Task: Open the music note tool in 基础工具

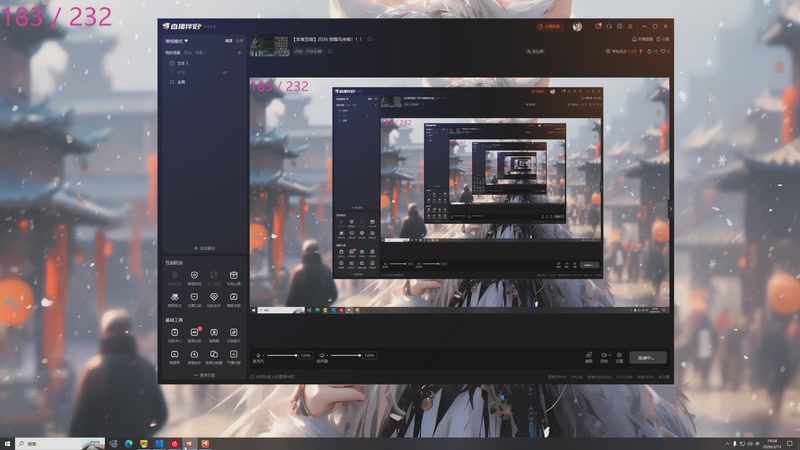Action: pos(233,333)
